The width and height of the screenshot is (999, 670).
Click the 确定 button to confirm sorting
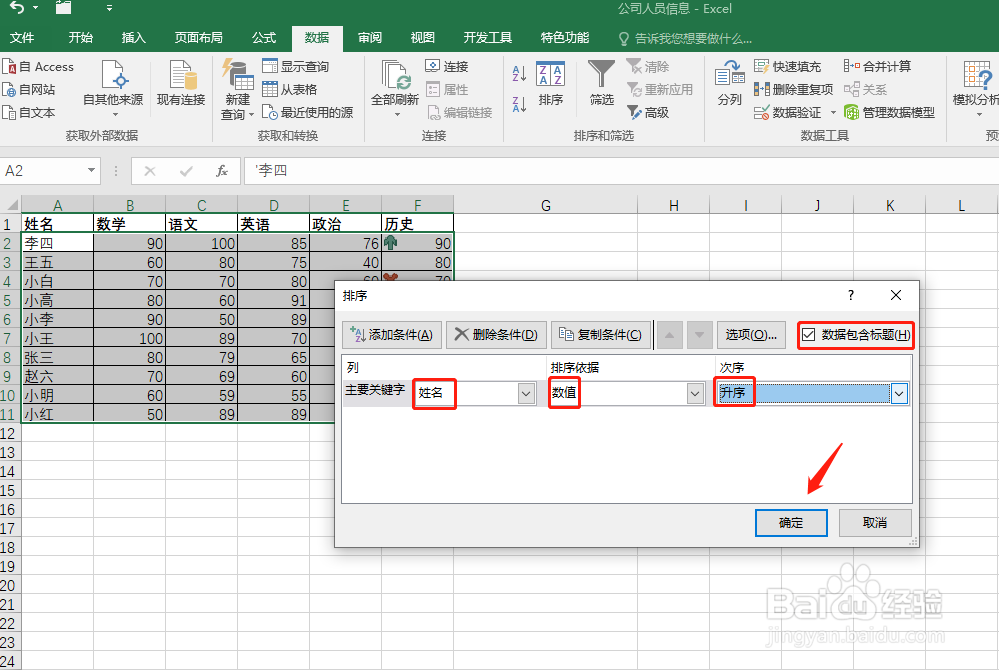[791, 523]
